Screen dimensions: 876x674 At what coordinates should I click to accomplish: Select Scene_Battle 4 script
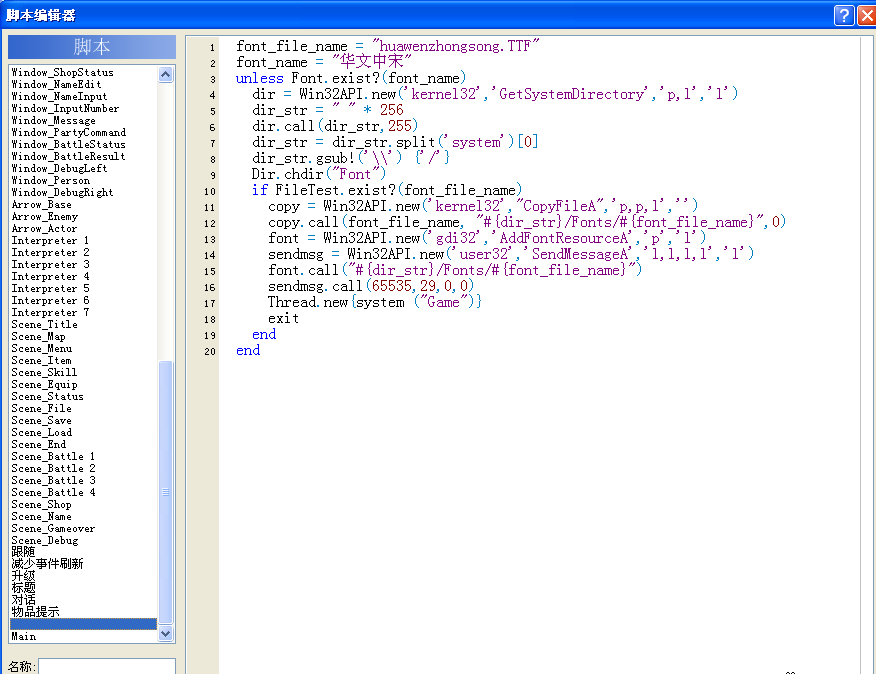click(54, 492)
